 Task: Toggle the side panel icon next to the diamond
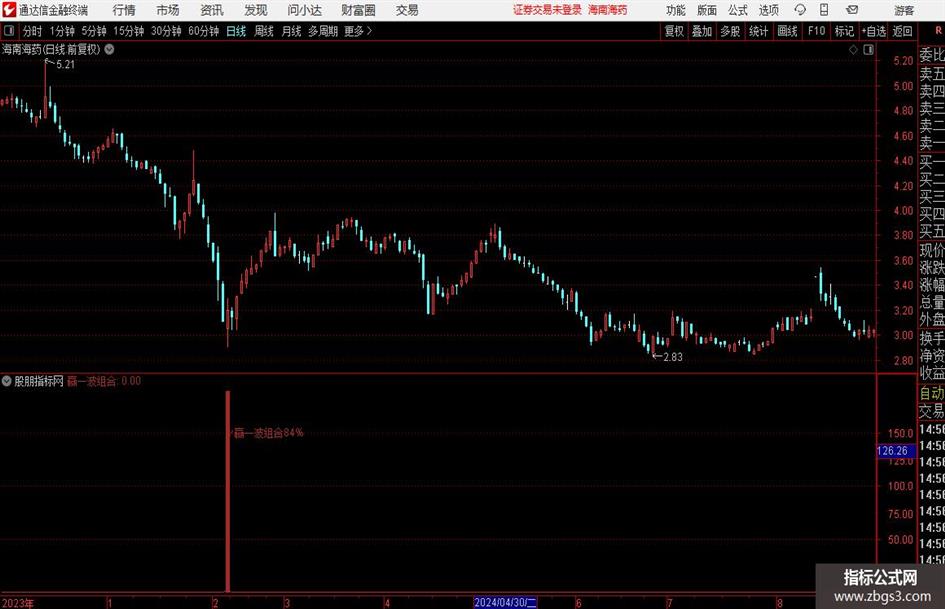868,50
